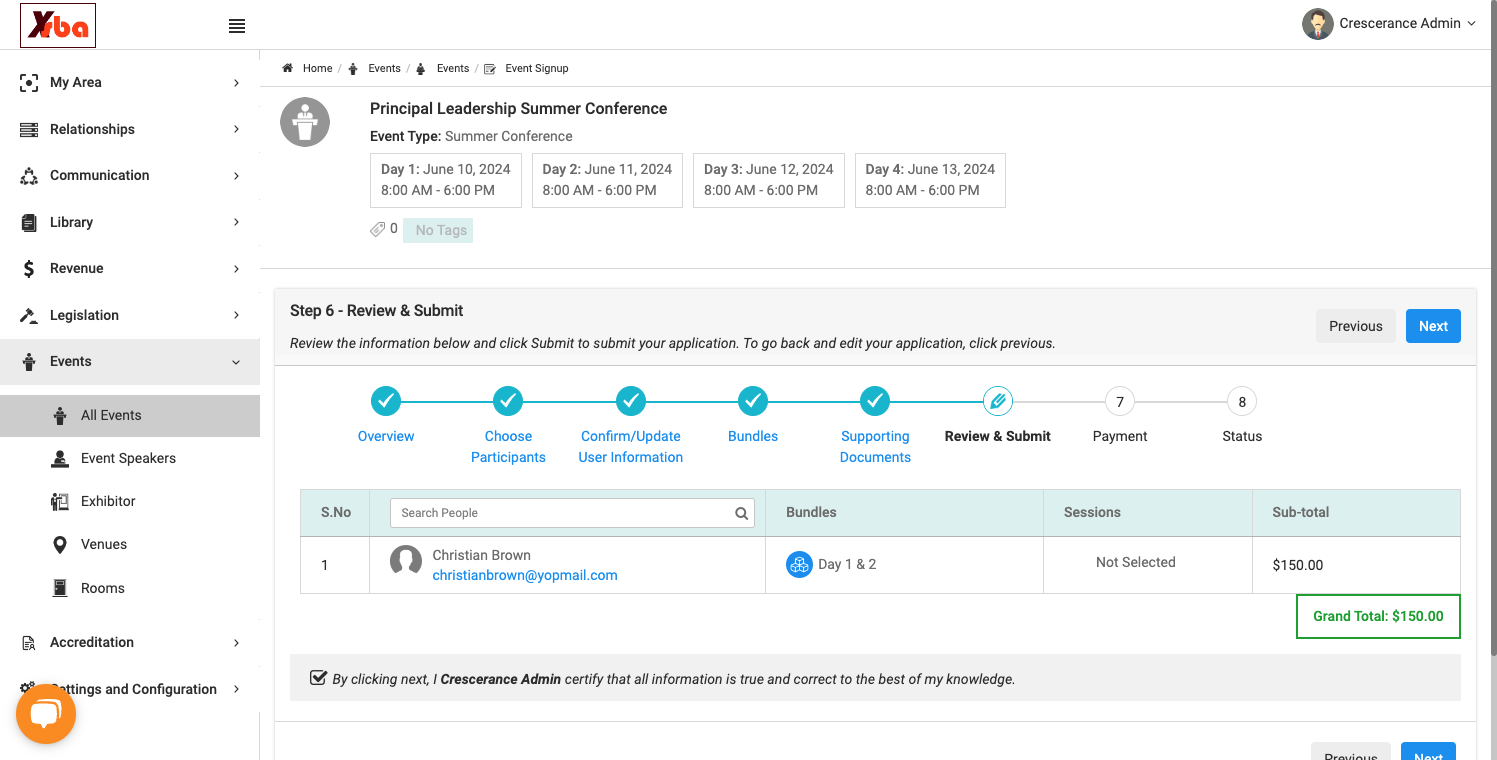
Task: Click the Bundles step checkmark circle
Action: pos(753,402)
